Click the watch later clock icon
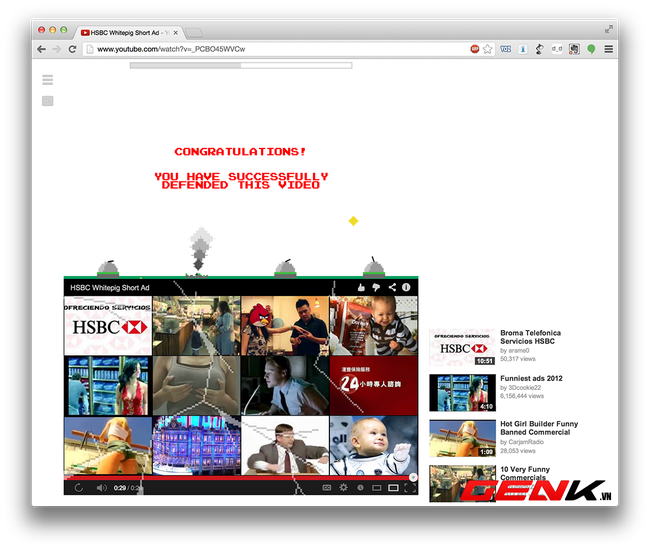Screen dimensions: 650x550 [360, 488]
